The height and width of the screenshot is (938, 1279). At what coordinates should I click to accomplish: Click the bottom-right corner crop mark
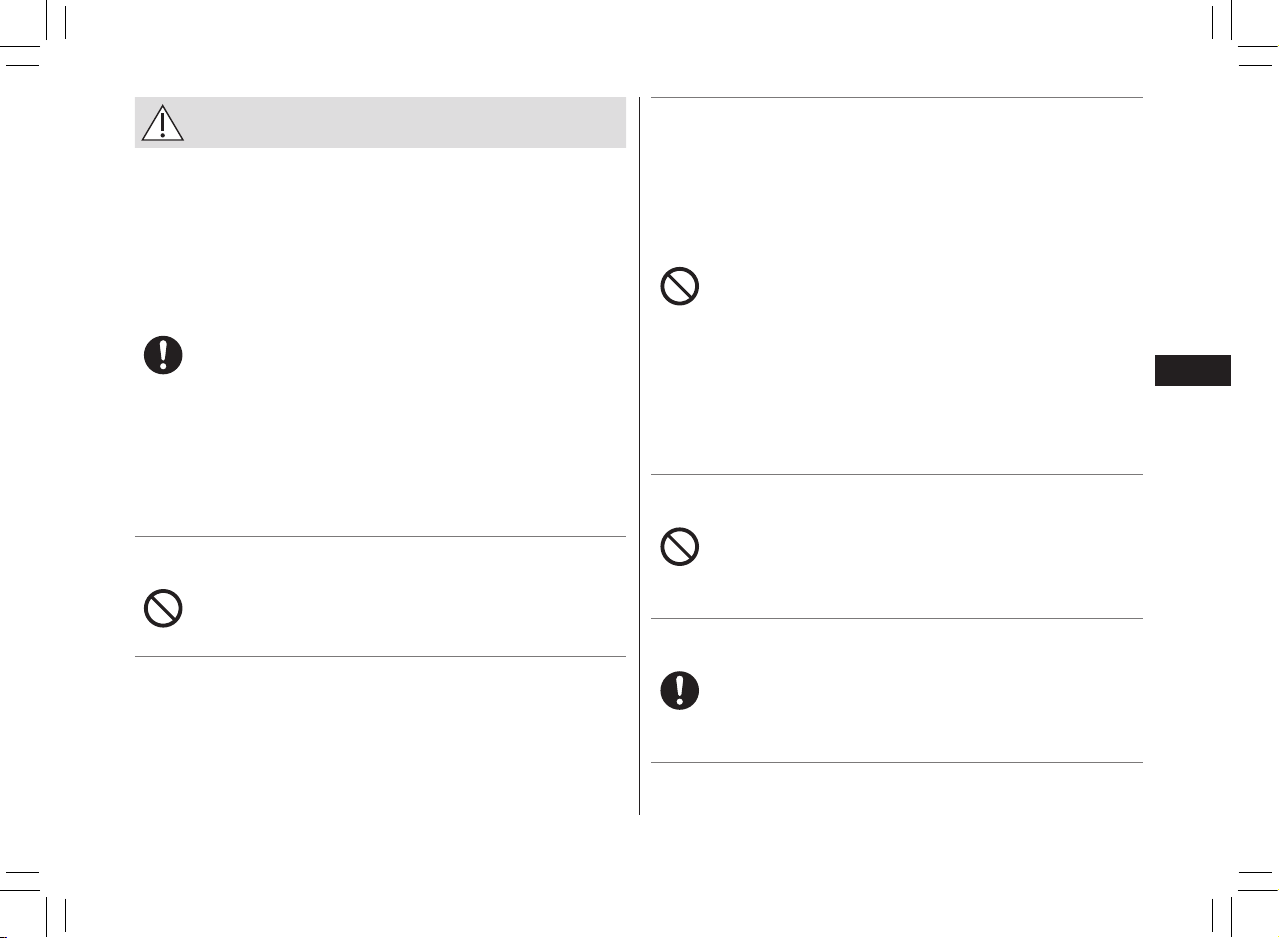1240,900
